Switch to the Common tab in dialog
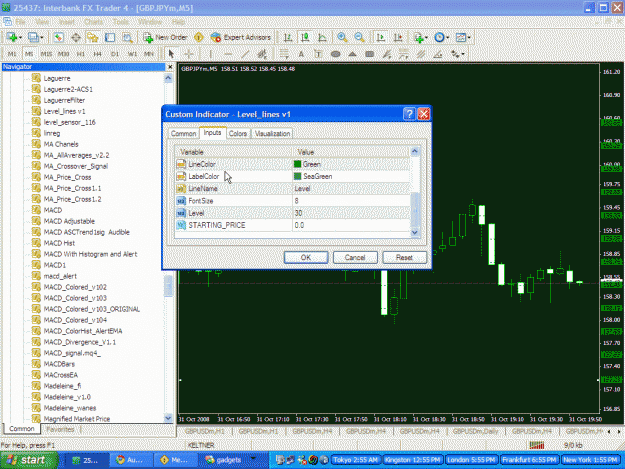Screen dimensions: 625x469 [x=183, y=133]
